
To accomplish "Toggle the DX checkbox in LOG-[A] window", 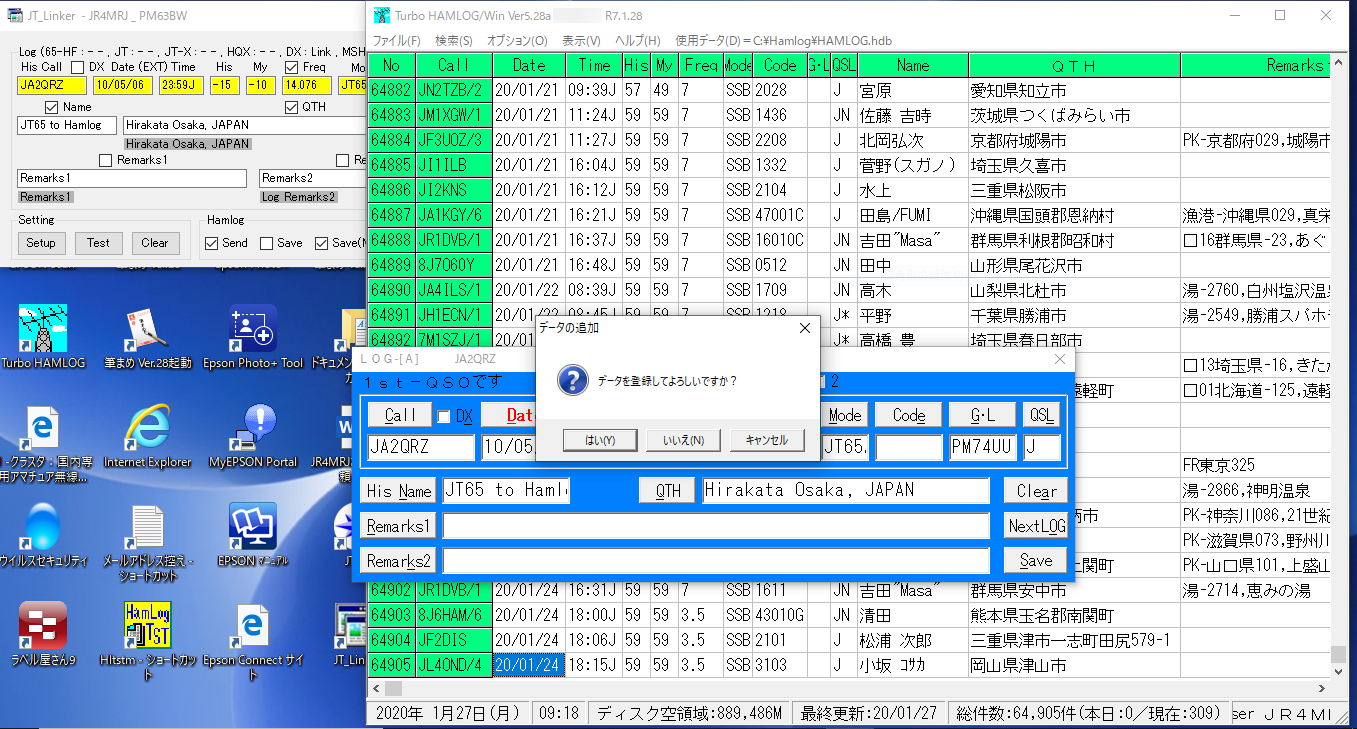I will point(444,416).
